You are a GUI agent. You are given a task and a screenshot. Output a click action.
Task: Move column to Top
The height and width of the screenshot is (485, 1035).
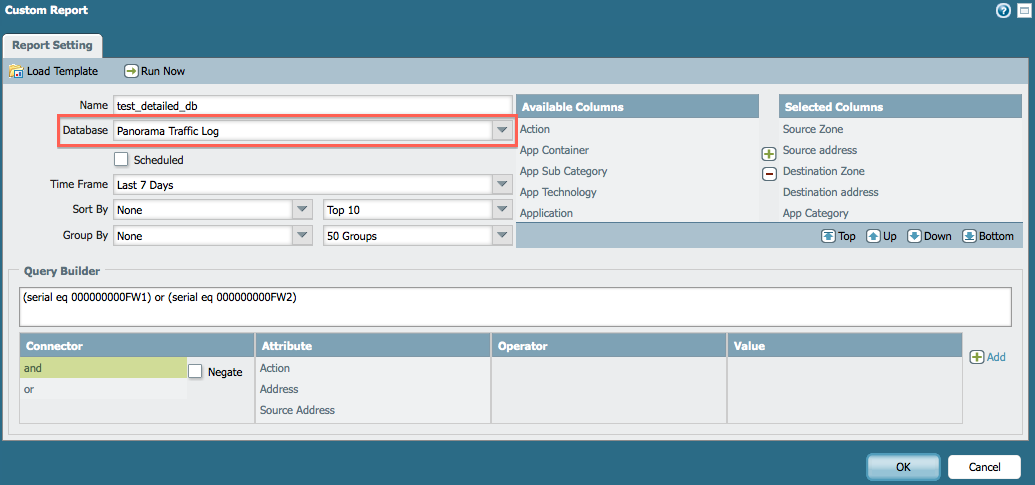coord(837,236)
